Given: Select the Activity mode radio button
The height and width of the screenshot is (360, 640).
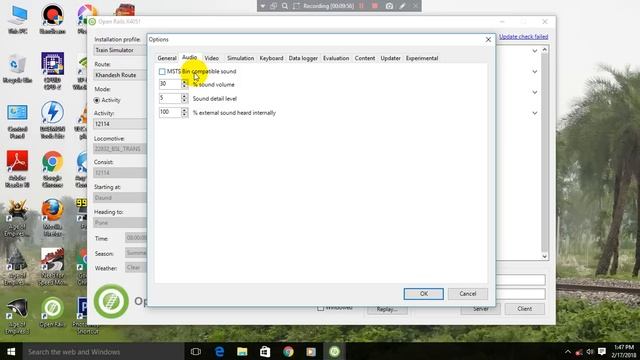Looking at the screenshot, I should pyautogui.click(x=97, y=100).
